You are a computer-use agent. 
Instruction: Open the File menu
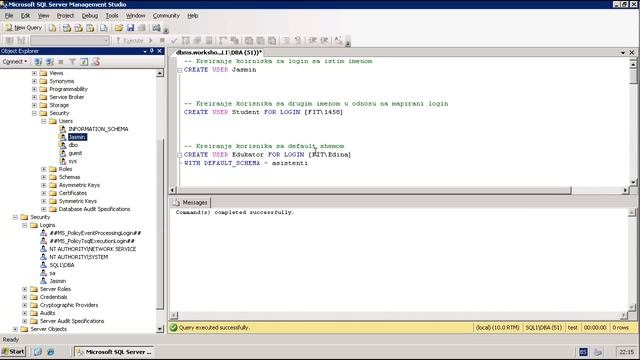point(9,16)
